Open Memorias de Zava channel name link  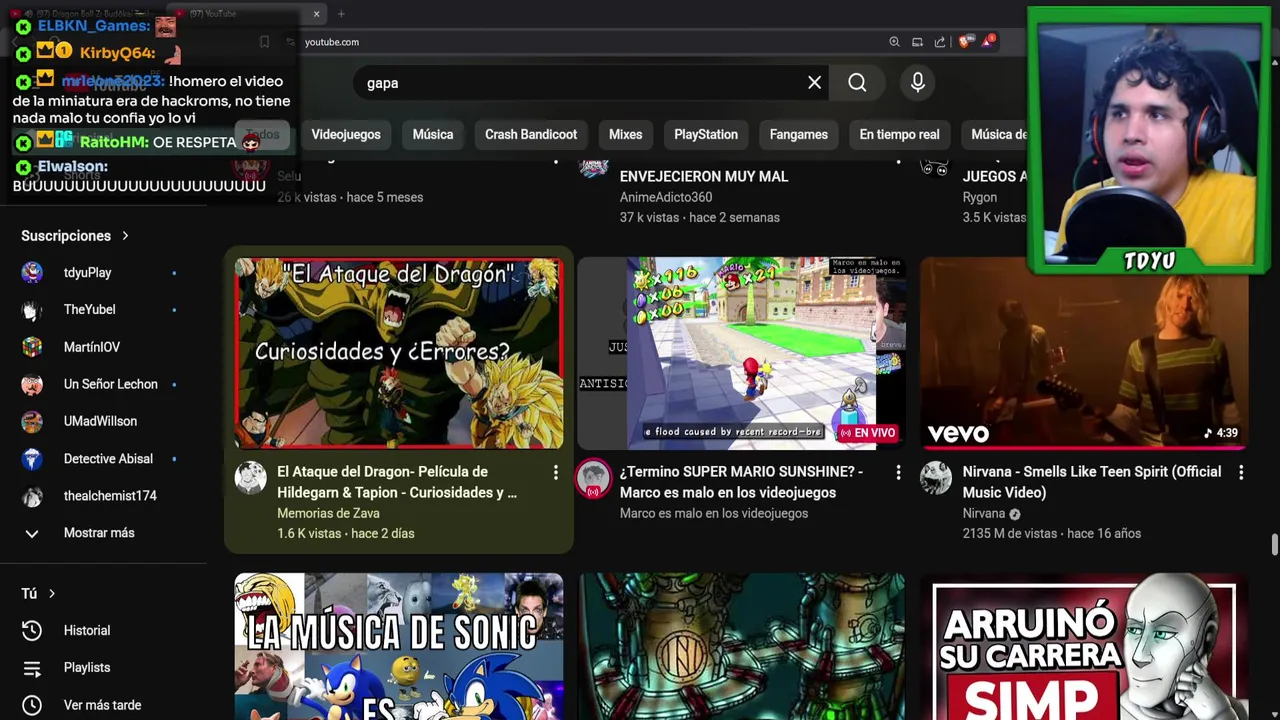coord(328,513)
